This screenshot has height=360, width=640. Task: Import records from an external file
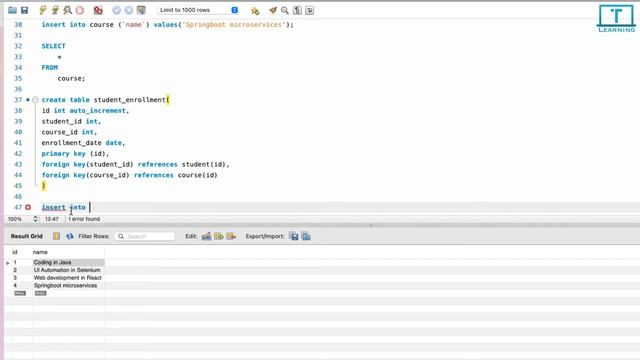click(x=306, y=236)
